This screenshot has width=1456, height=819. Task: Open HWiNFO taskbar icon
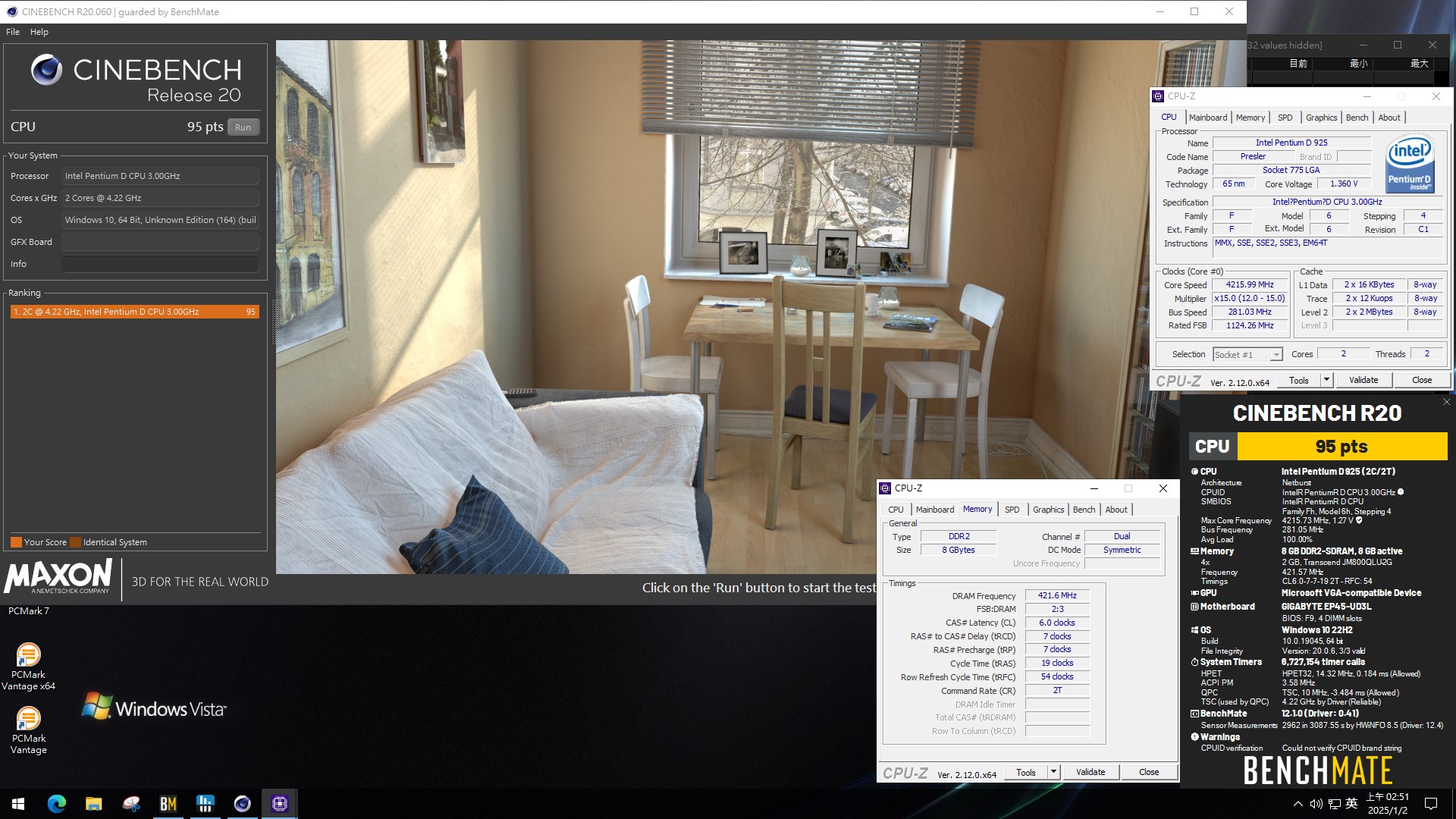[x=205, y=804]
